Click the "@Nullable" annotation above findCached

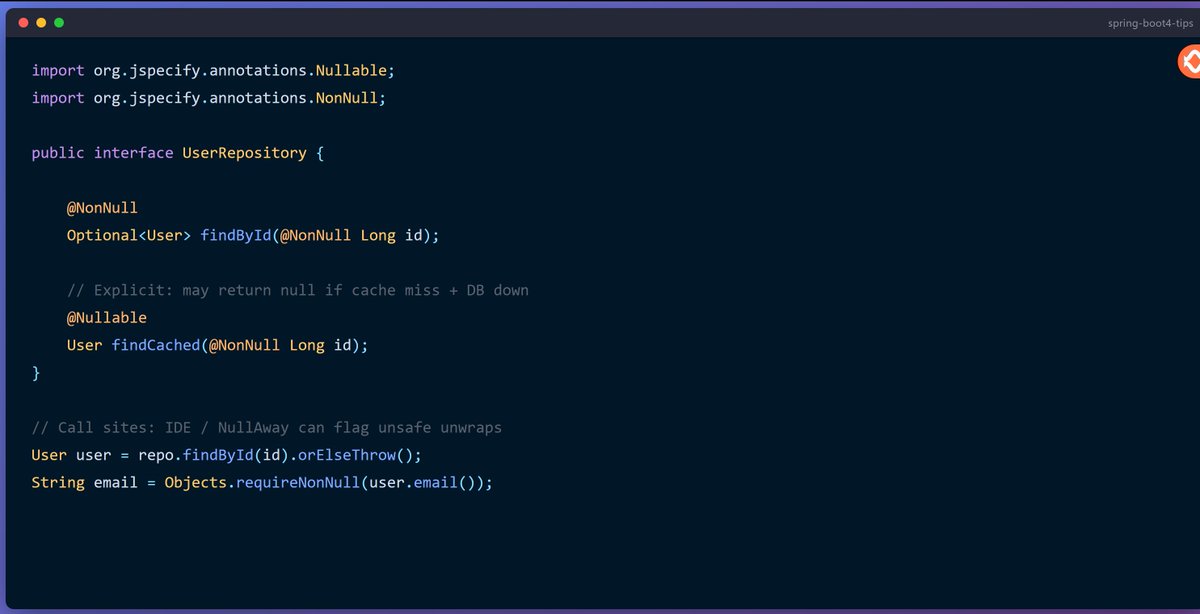107,317
